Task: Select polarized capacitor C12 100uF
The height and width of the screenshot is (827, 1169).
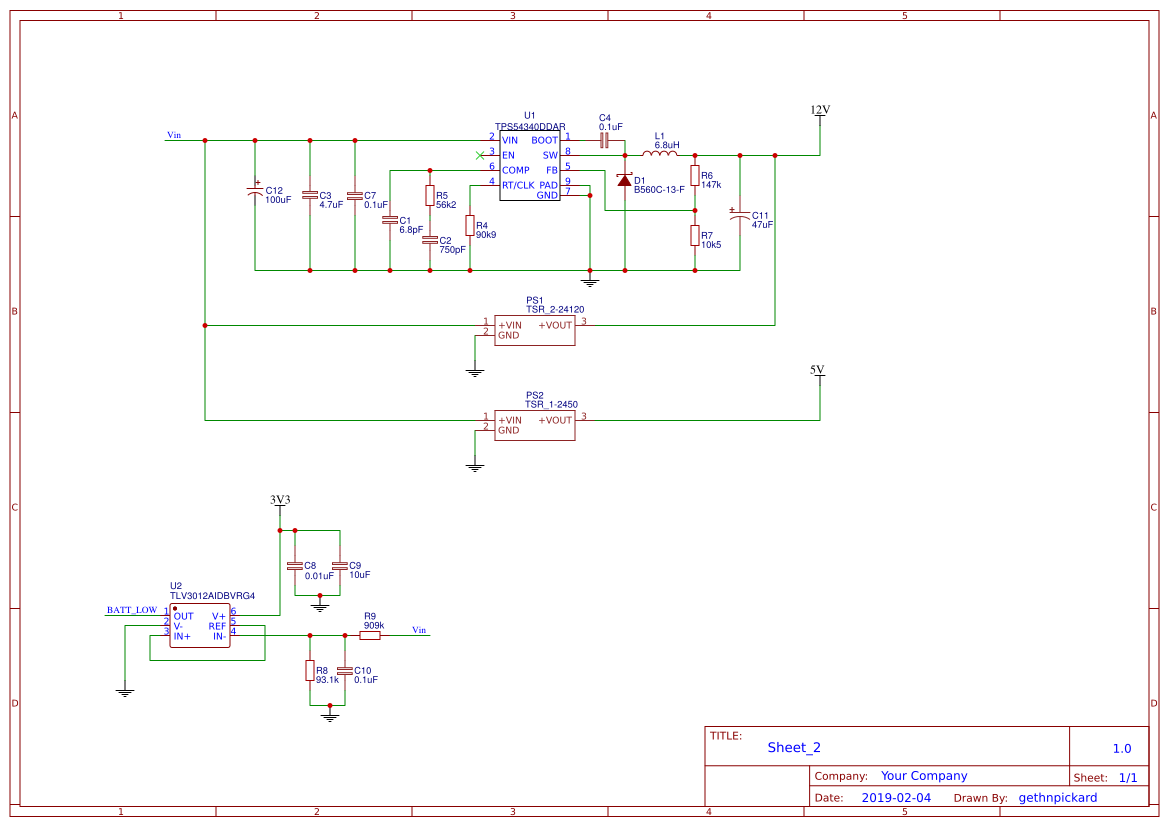Action: coord(253,192)
